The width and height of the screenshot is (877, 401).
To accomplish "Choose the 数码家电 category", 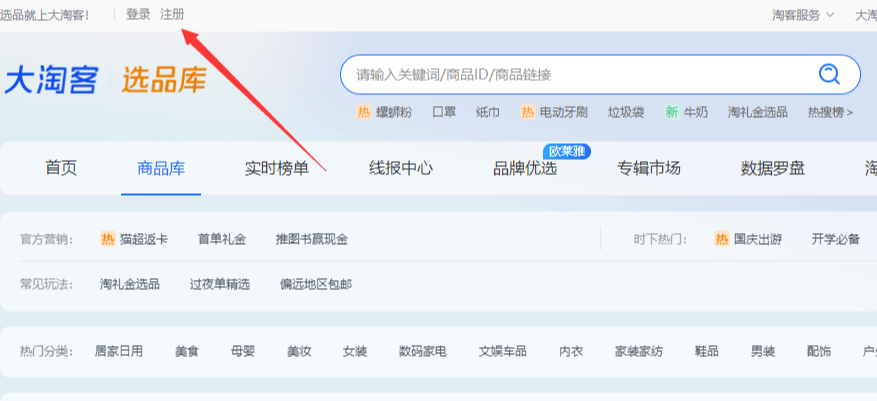I will (422, 351).
